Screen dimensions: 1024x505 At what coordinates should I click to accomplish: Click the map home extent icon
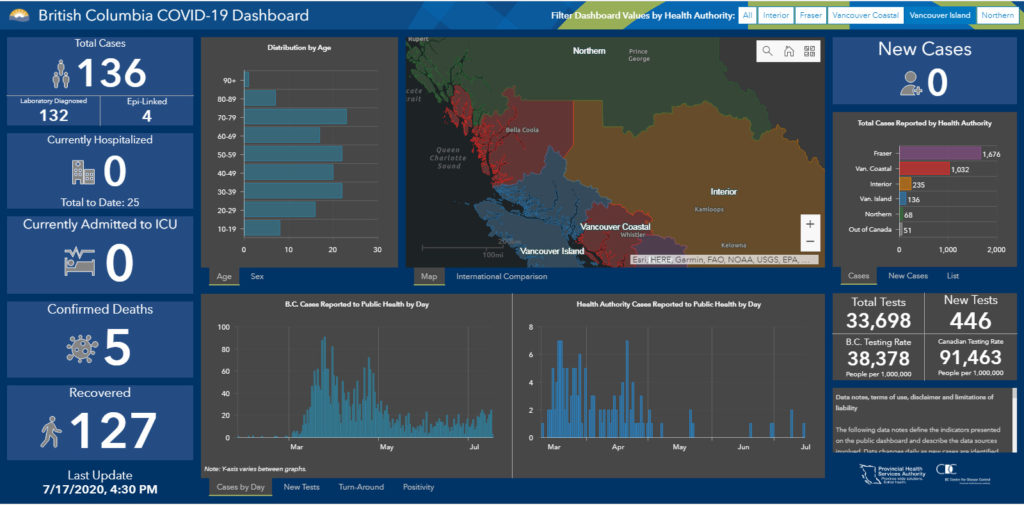pos(788,51)
